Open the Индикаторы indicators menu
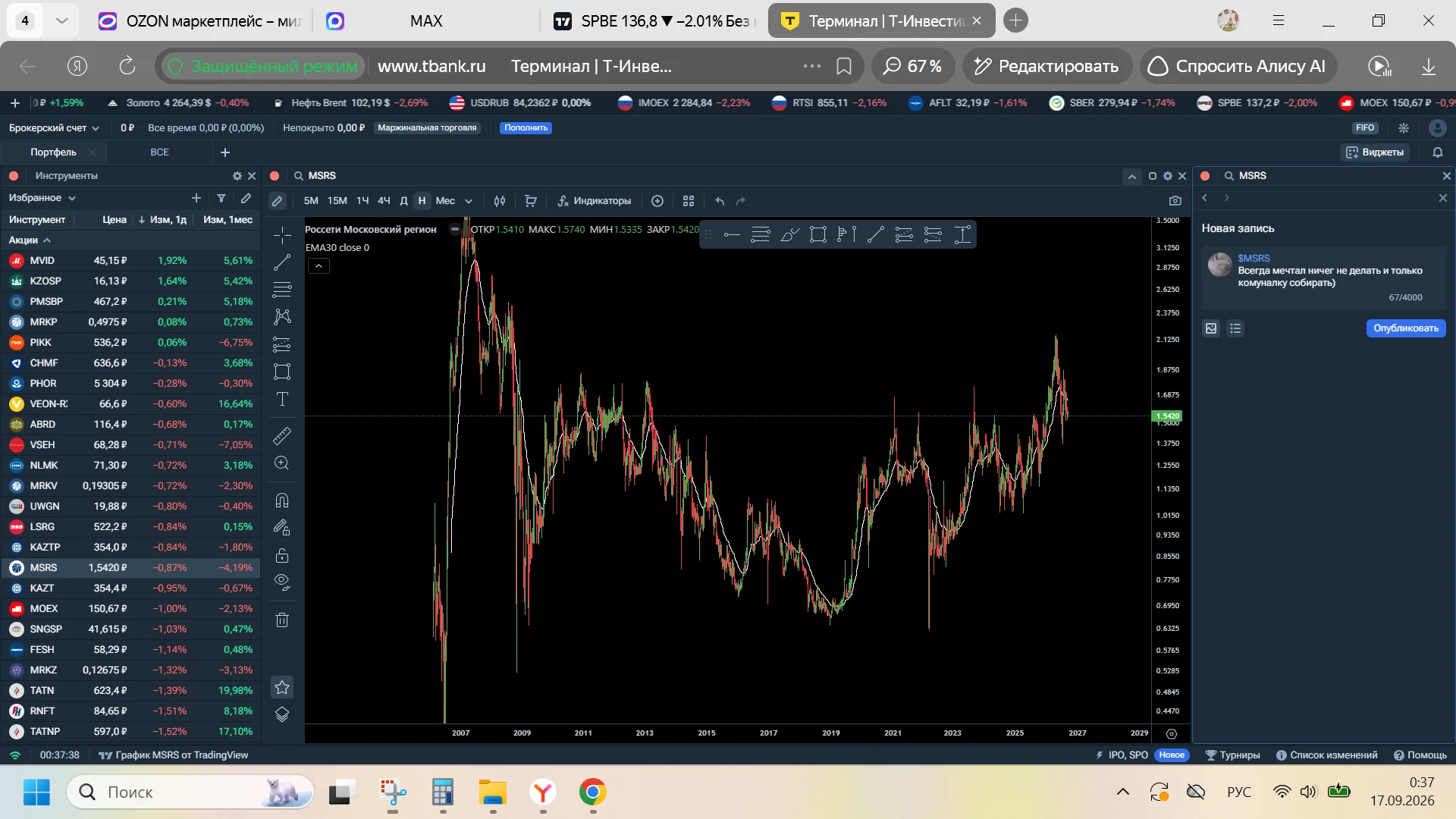This screenshot has height=819, width=1456. pyautogui.click(x=595, y=201)
